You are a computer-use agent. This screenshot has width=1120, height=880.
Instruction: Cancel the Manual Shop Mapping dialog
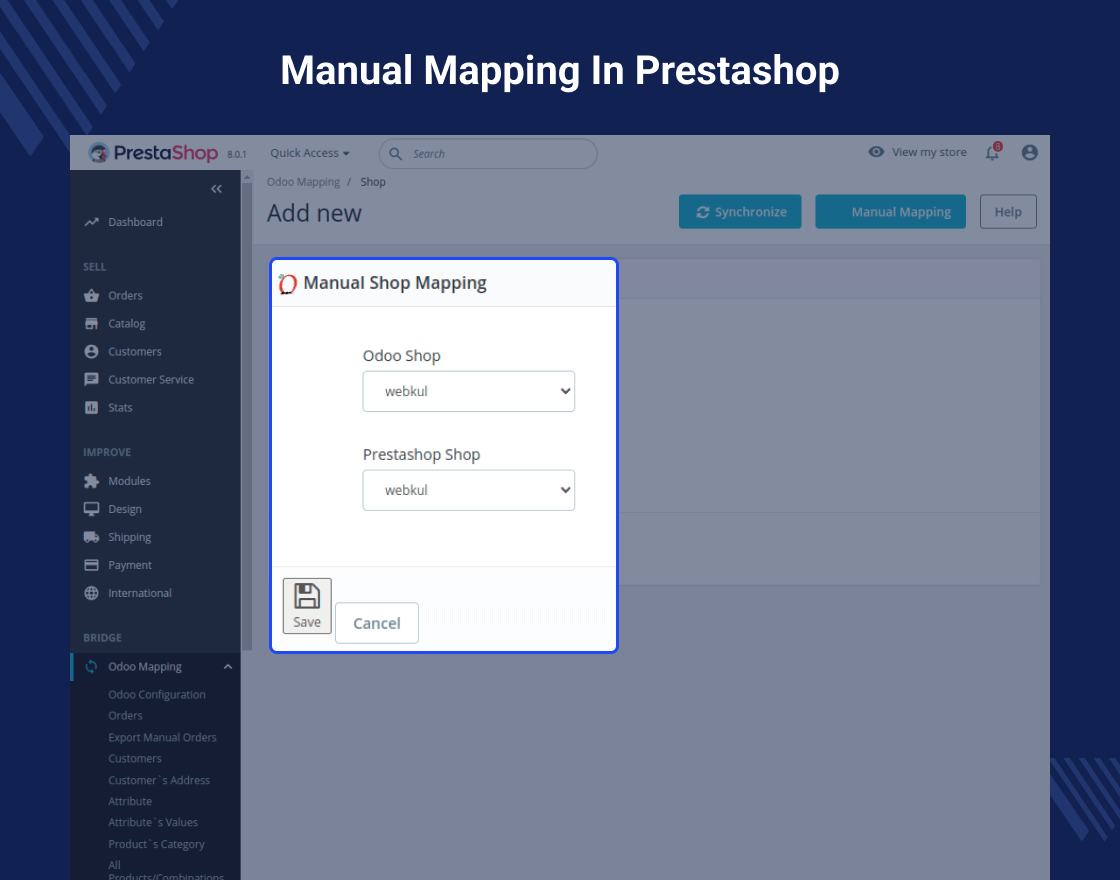click(x=376, y=623)
